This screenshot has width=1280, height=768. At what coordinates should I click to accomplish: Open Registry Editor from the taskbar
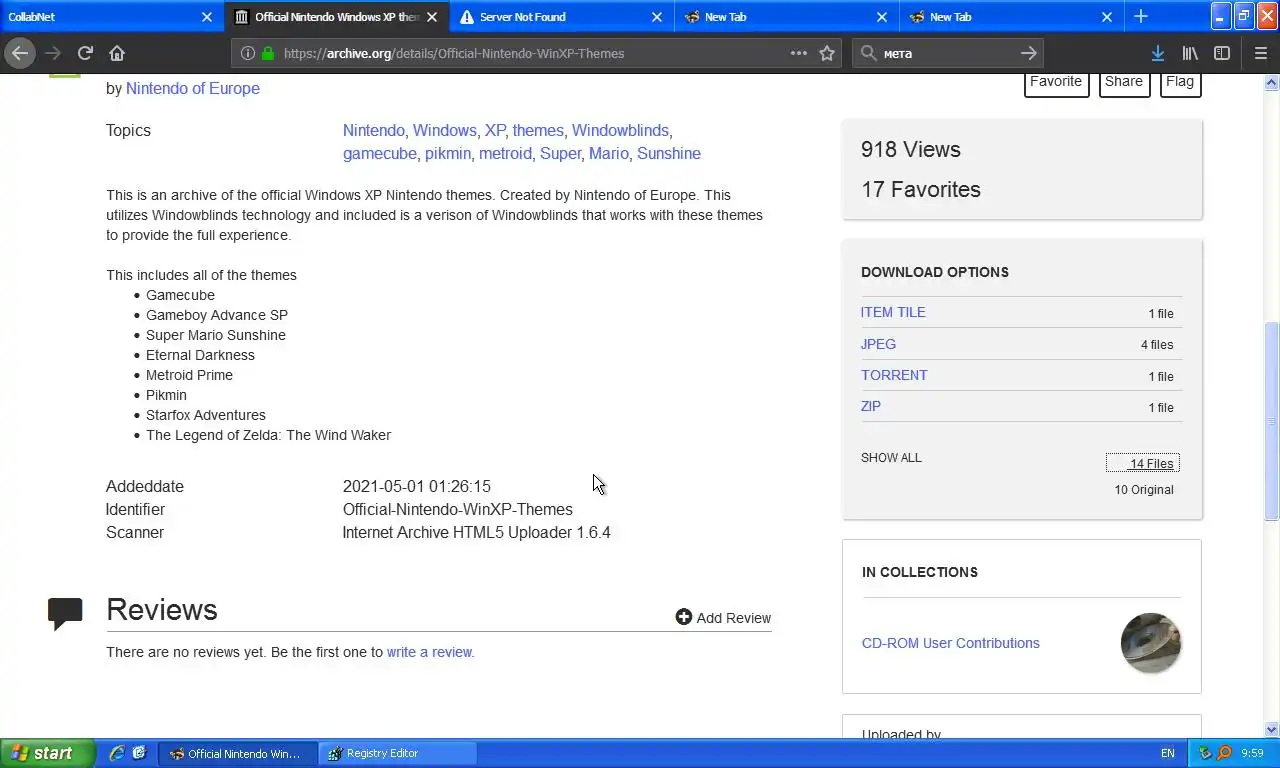[398, 753]
